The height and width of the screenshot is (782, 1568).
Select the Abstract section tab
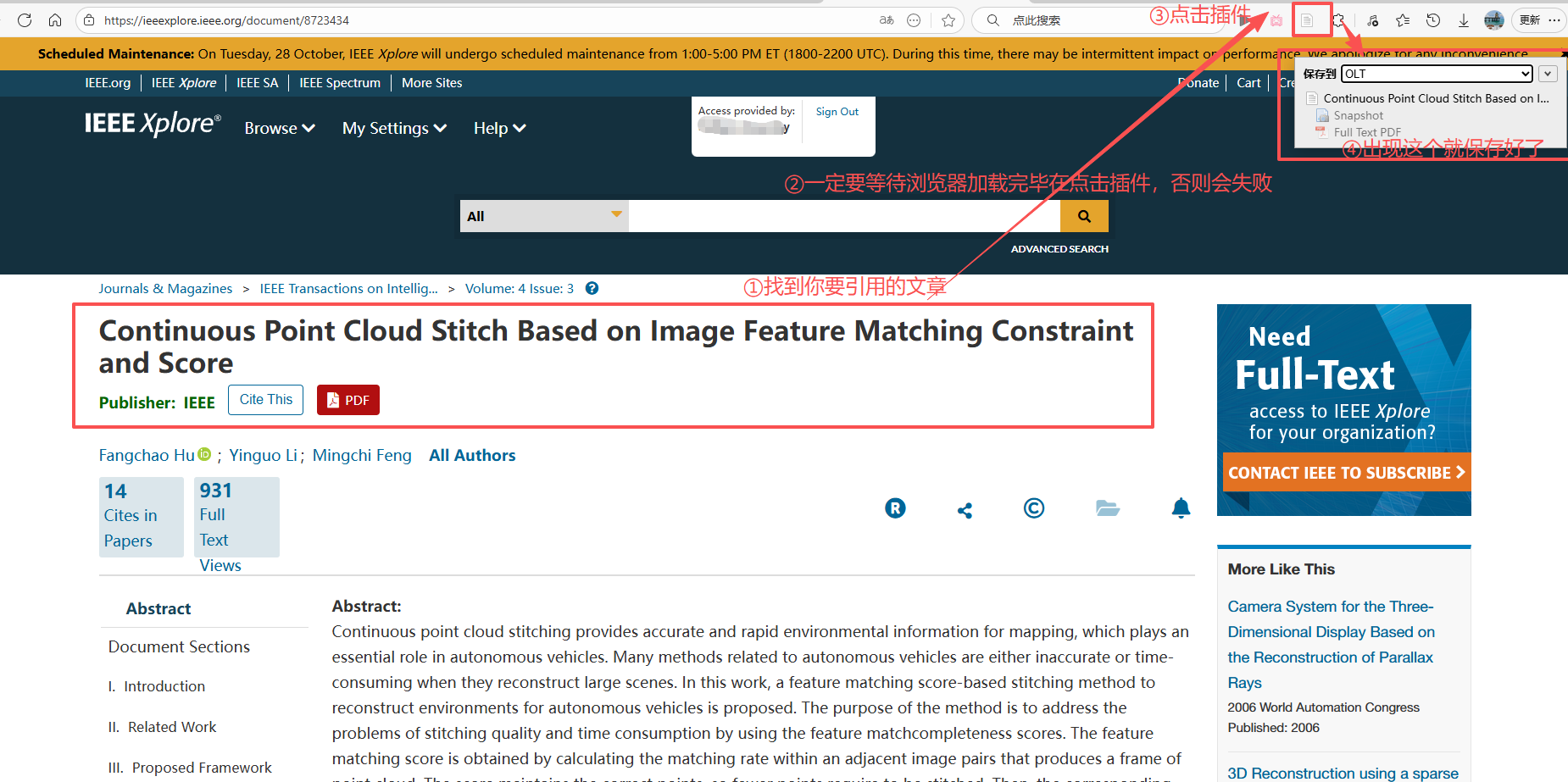coord(158,608)
